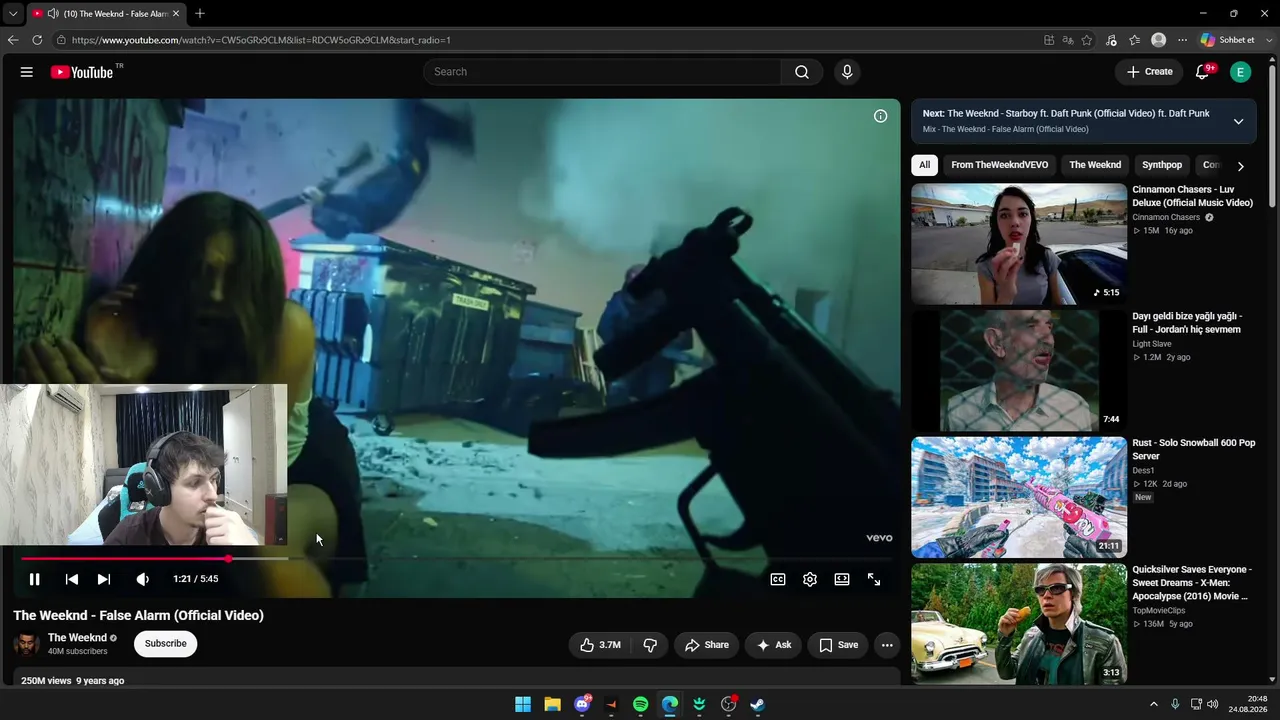Open File Explorer from the taskbar
Image resolution: width=1280 pixels, height=720 pixels.
pos(552,704)
